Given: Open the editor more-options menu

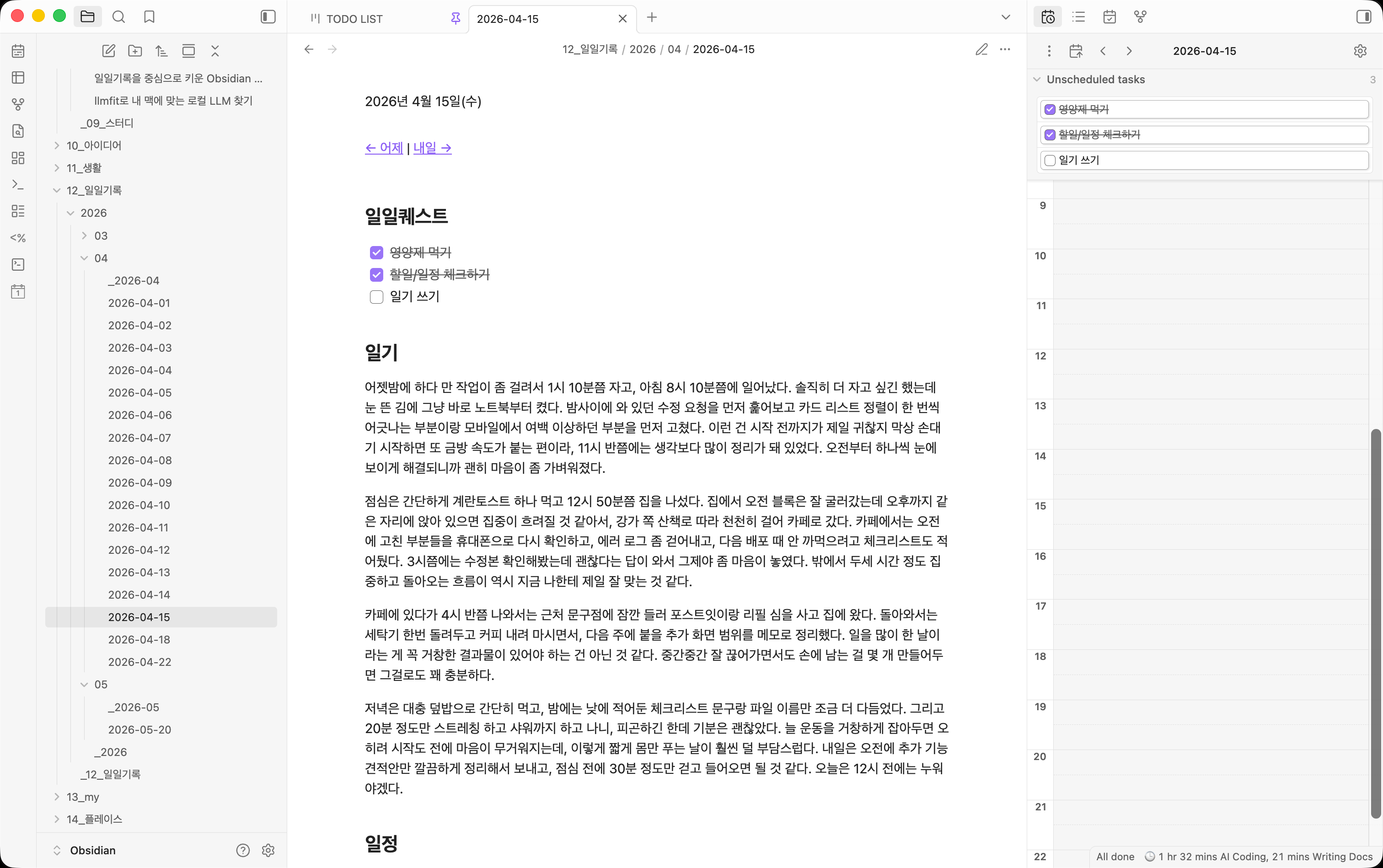Looking at the screenshot, I should click(x=1005, y=50).
